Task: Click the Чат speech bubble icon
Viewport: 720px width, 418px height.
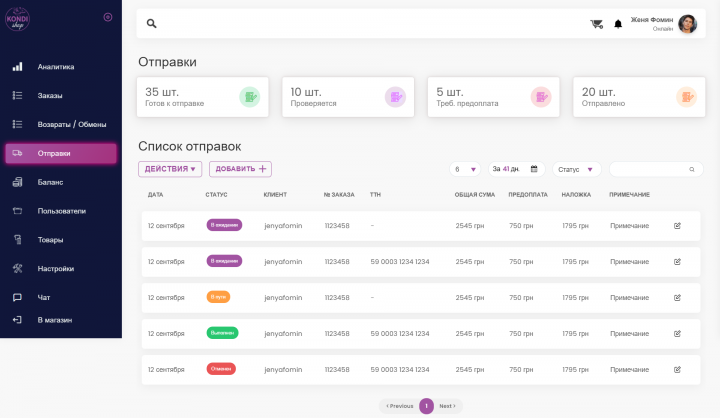Action: pyautogui.click(x=17, y=298)
